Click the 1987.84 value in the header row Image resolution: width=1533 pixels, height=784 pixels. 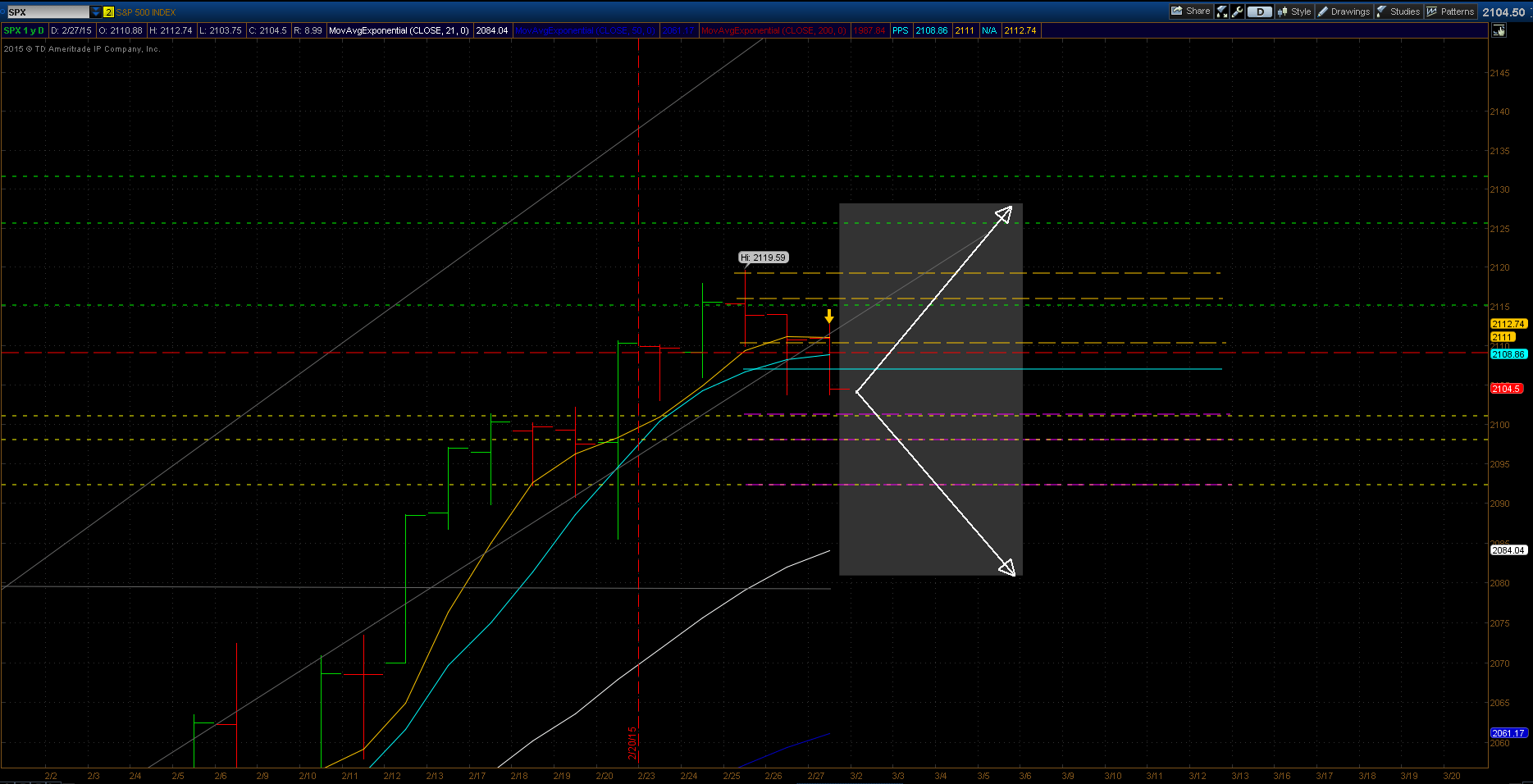tap(869, 30)
